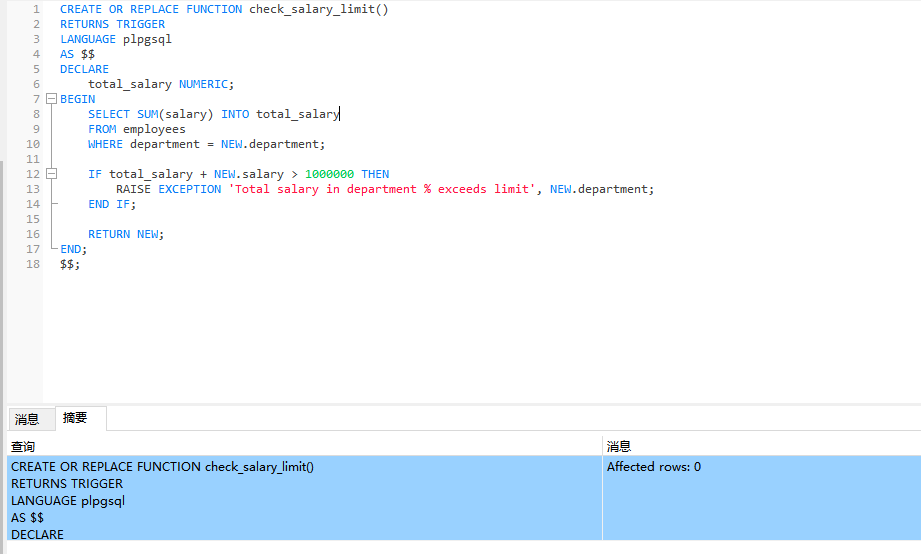Click the 1000000 numeric literal
The width and height of the screenshot is (921, 554).
[x=330, y=174]
